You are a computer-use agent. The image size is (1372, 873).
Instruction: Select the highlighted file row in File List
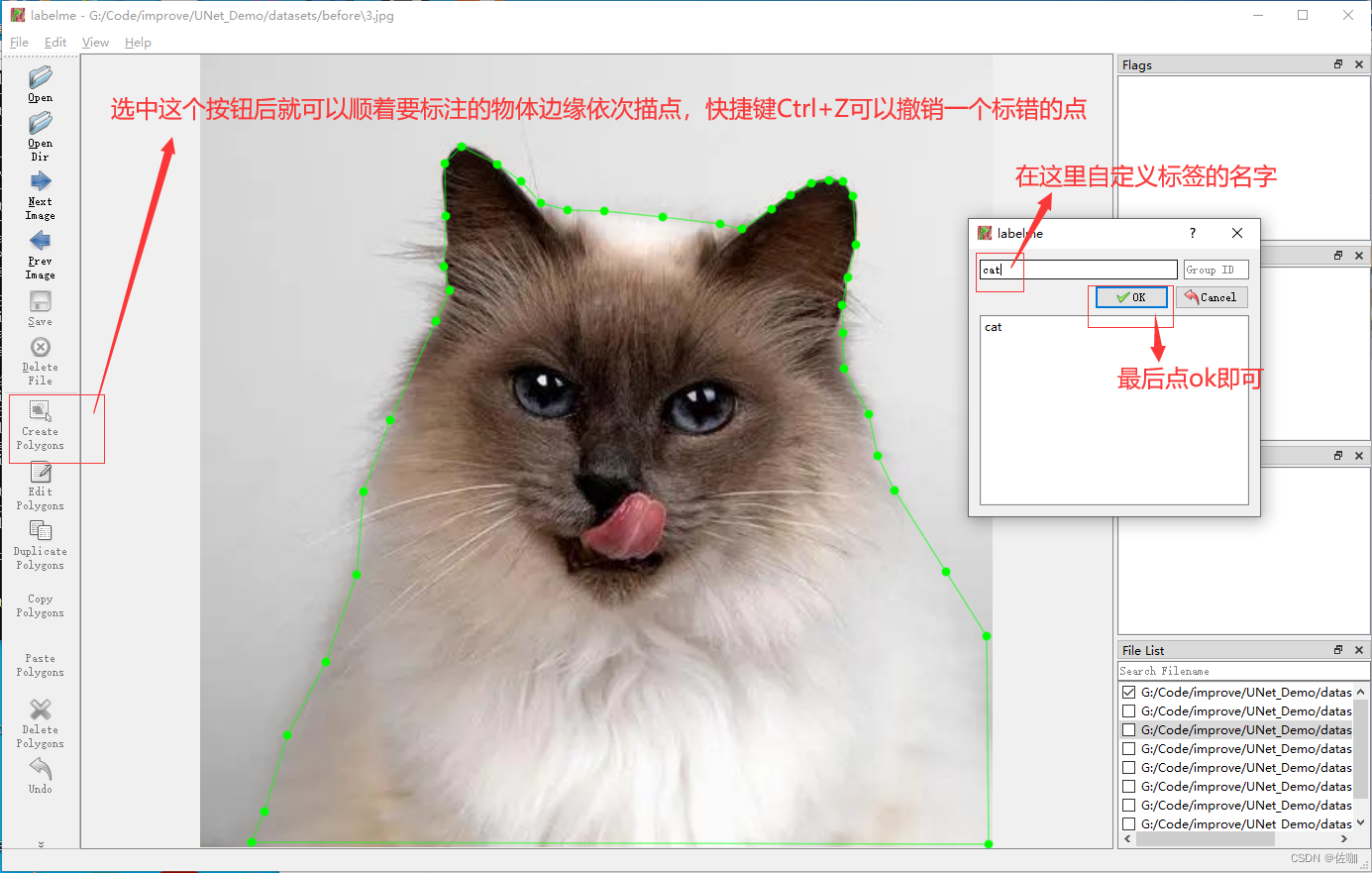1236,730
